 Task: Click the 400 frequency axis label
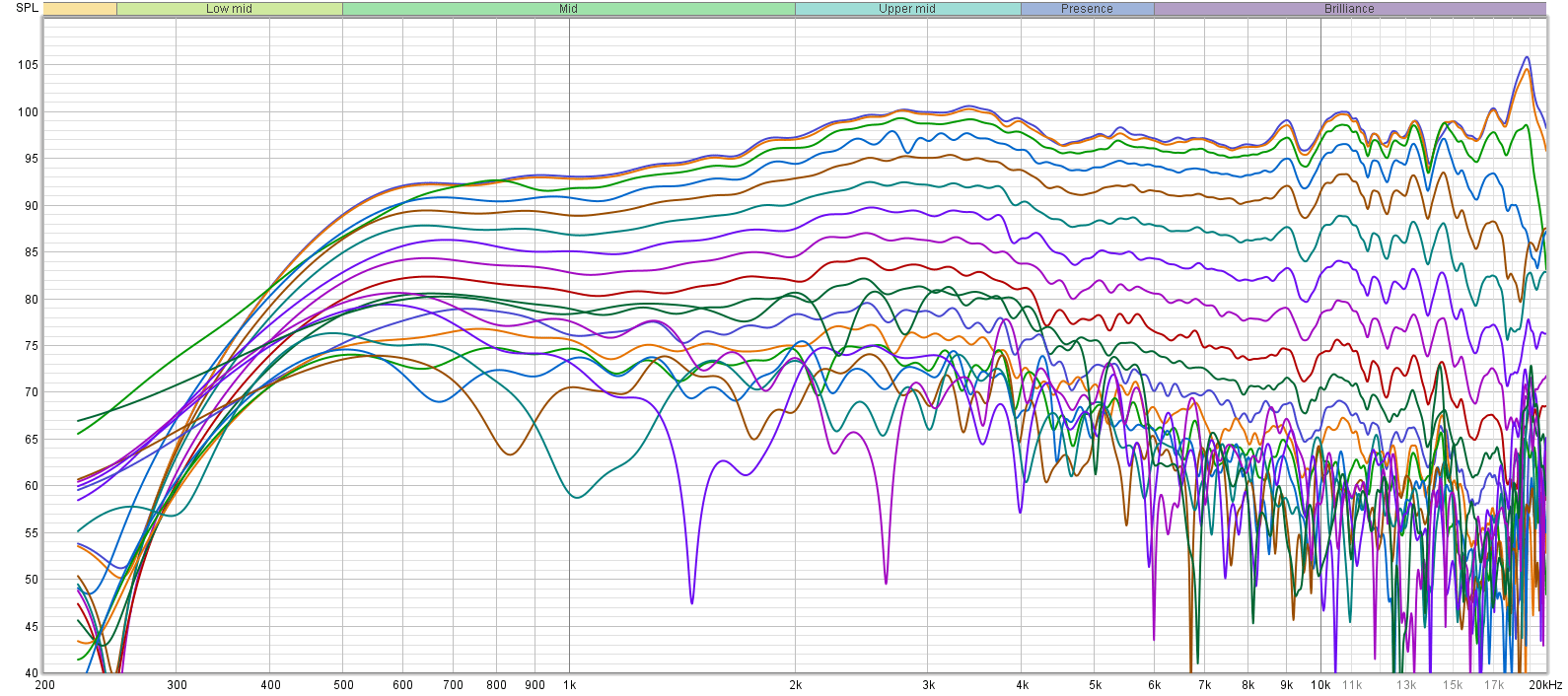(x=270, y=685)
